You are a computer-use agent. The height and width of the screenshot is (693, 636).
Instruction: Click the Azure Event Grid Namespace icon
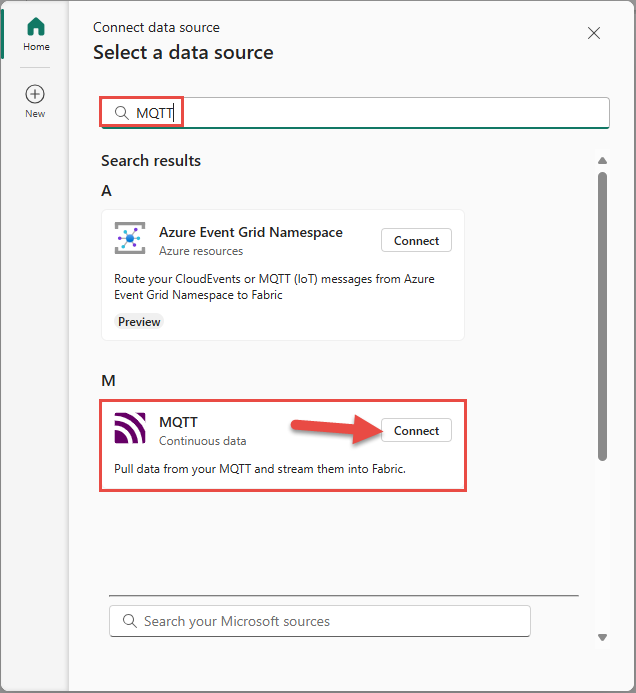click(x=130, y=240)
